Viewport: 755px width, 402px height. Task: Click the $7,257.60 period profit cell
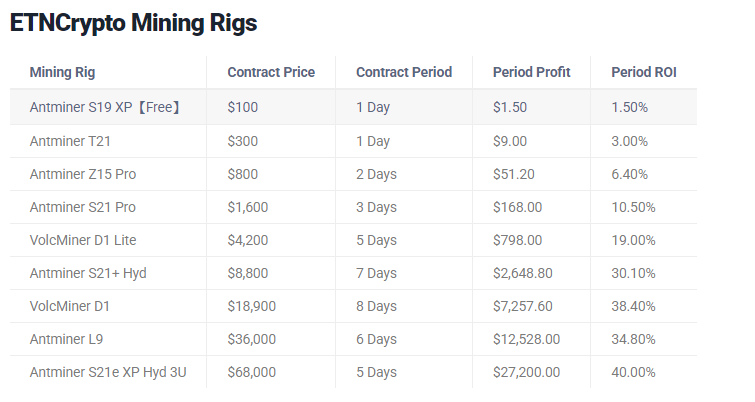click(523, 306)
